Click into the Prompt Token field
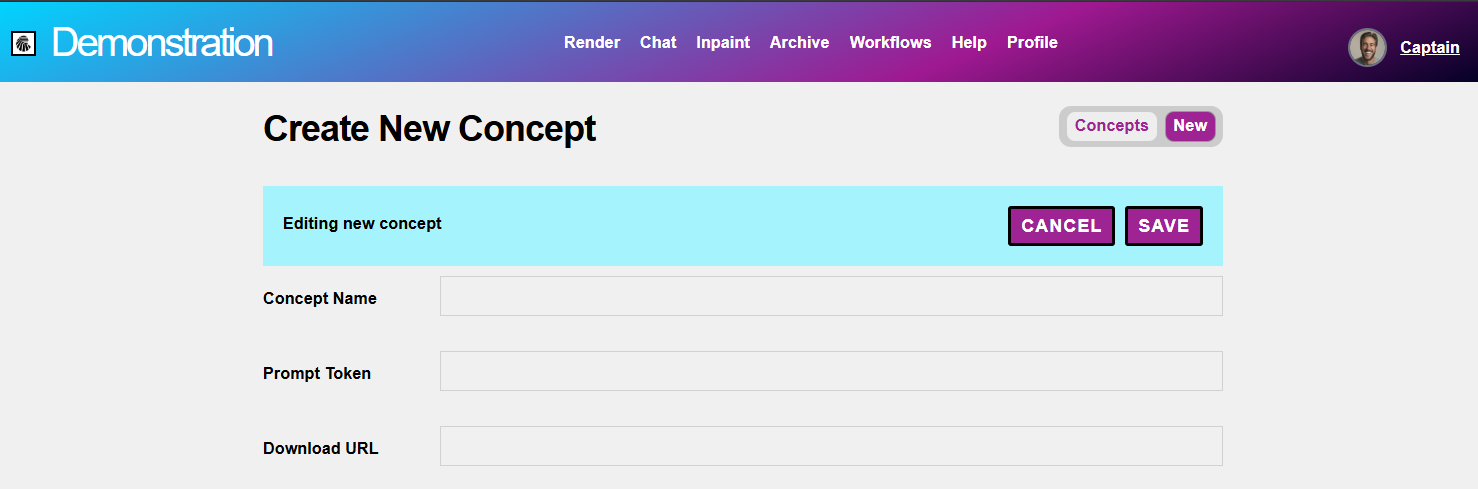The height and width of the screenshot is (489, 1478). 831,371
